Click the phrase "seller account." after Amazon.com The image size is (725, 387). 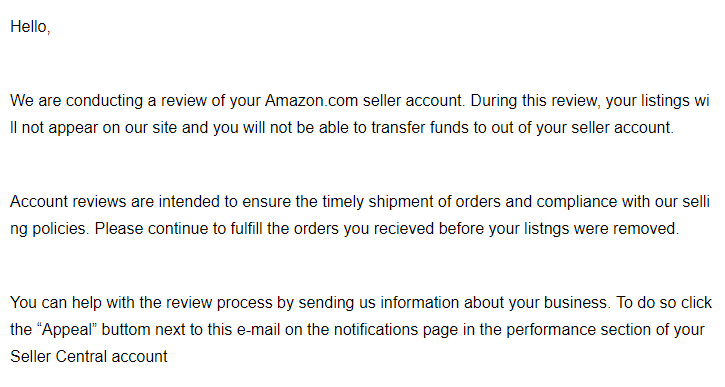pos(414,100)
